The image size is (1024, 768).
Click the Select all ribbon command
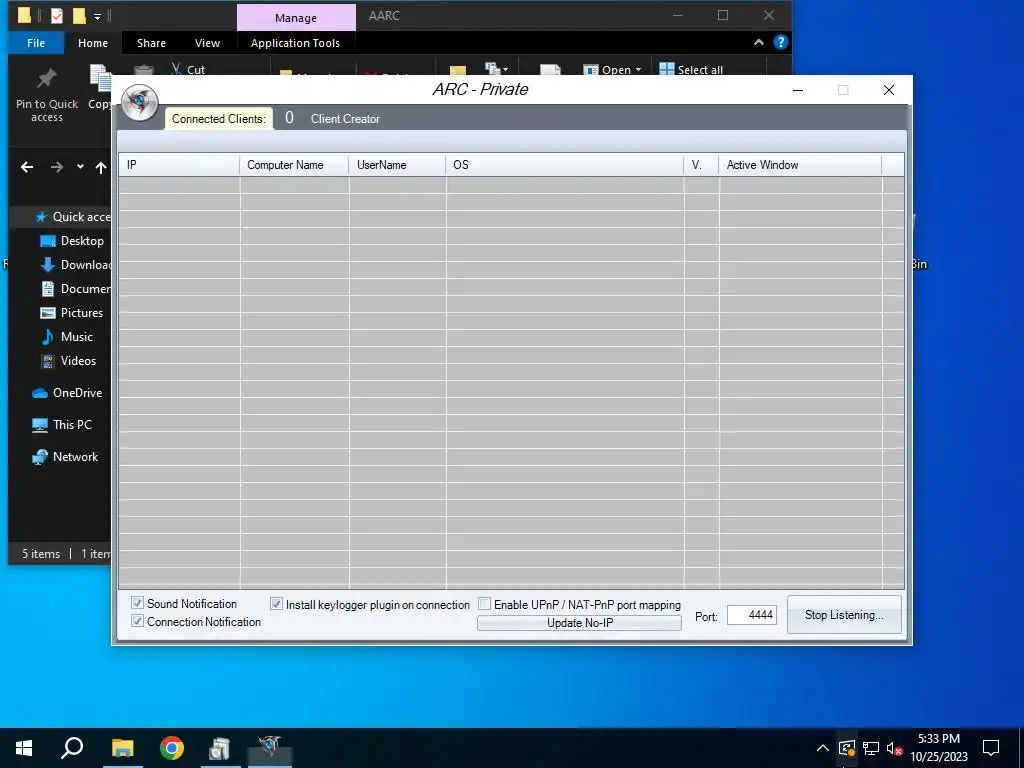coord(691,69)
